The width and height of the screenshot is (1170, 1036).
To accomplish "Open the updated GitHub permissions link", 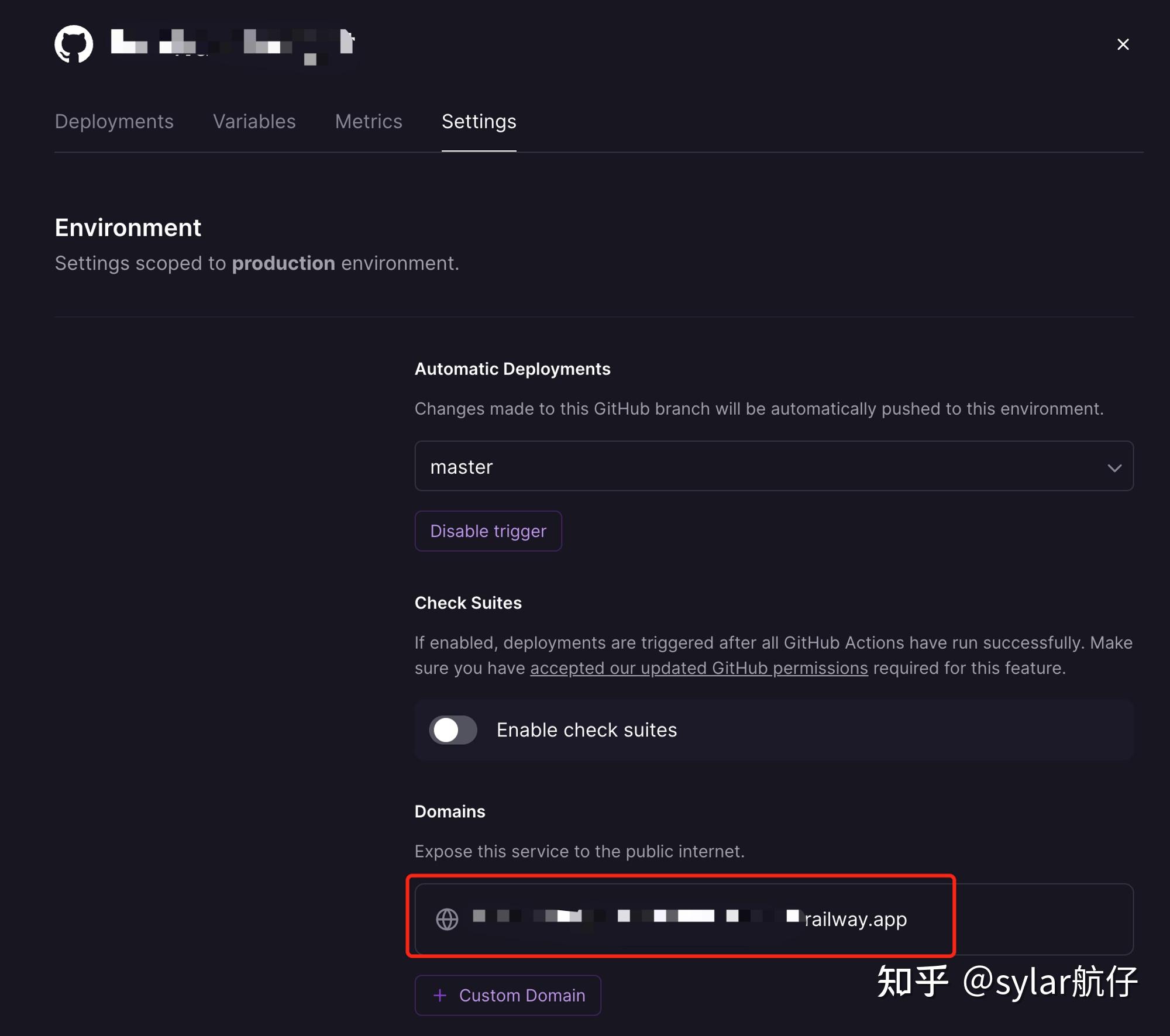I will tap(698, 668).
